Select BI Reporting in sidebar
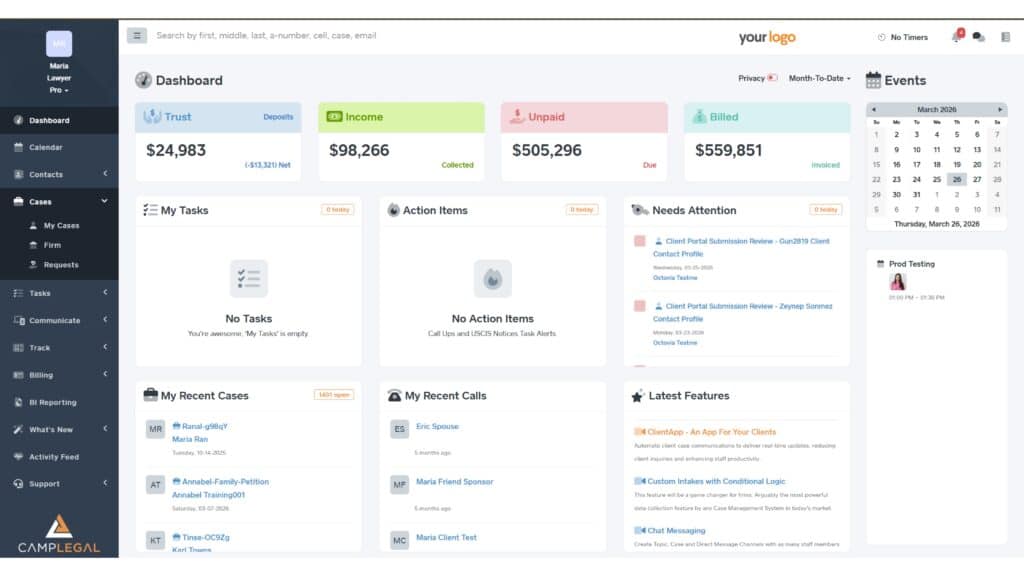The width and height of the screenshot is (1024, 576). (59, 402)
